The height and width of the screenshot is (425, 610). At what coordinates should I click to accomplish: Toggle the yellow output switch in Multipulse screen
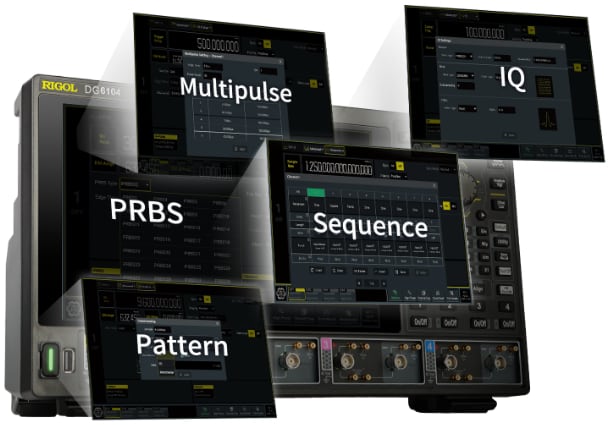[314, 84]
